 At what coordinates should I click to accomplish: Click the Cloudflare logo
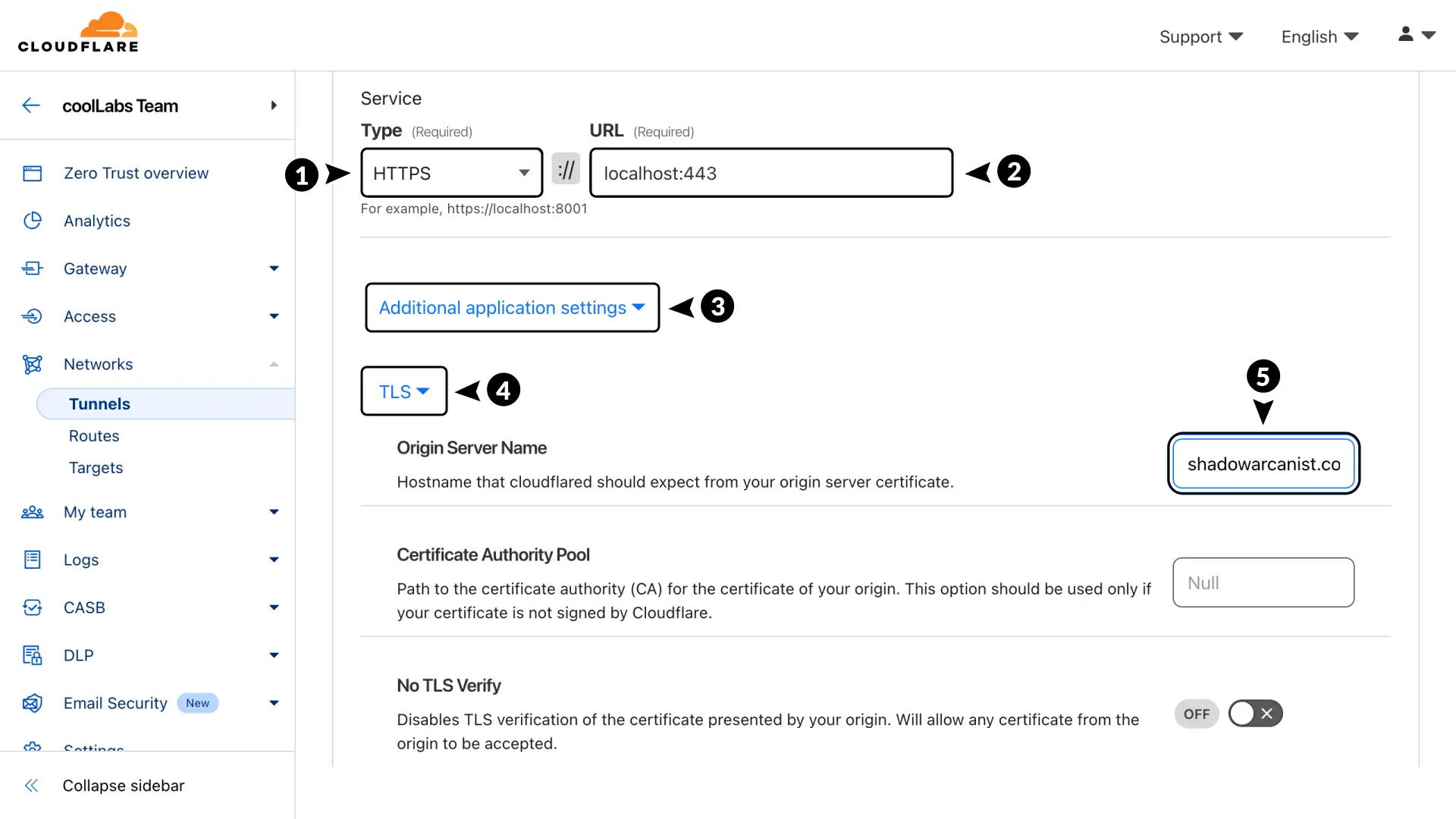click(78, 33)
